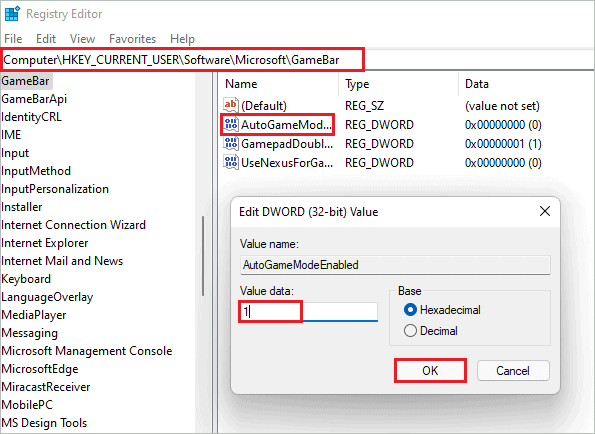Click the Value name field AutoGameModeEnabled
595x434 pixels.
395,265
